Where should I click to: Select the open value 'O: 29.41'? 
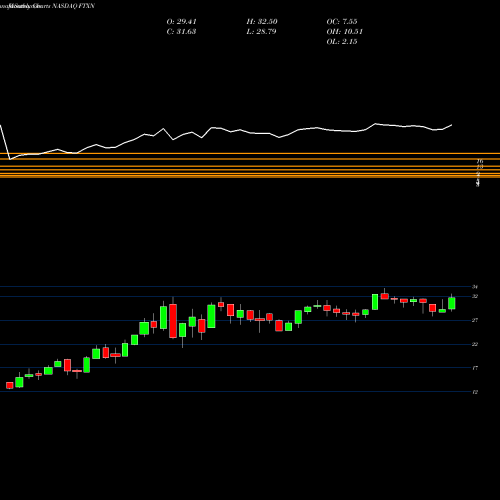[182, 22]
